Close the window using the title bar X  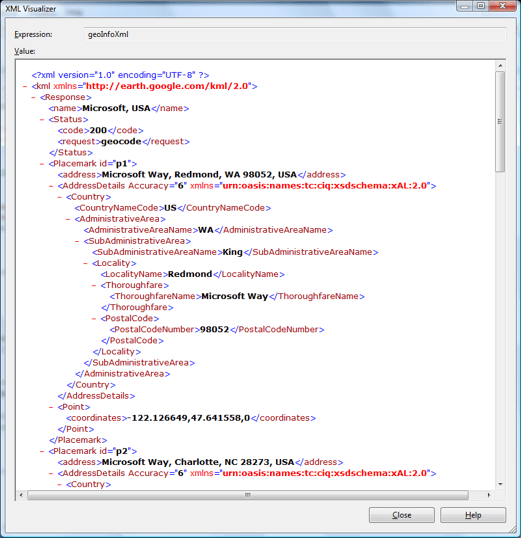[x=502, y=6]
